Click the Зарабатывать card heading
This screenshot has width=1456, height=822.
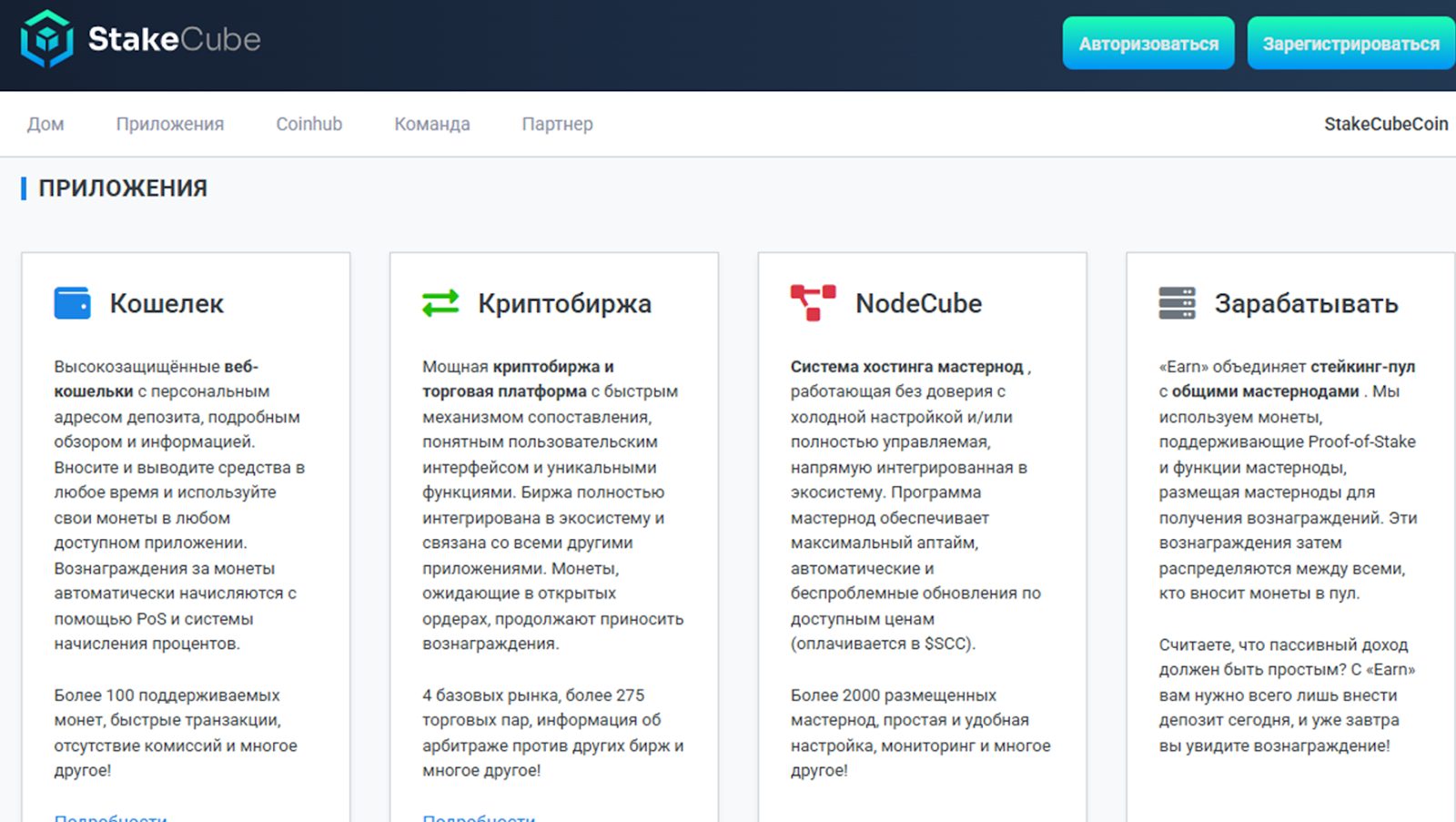[x=1307, y=303]
